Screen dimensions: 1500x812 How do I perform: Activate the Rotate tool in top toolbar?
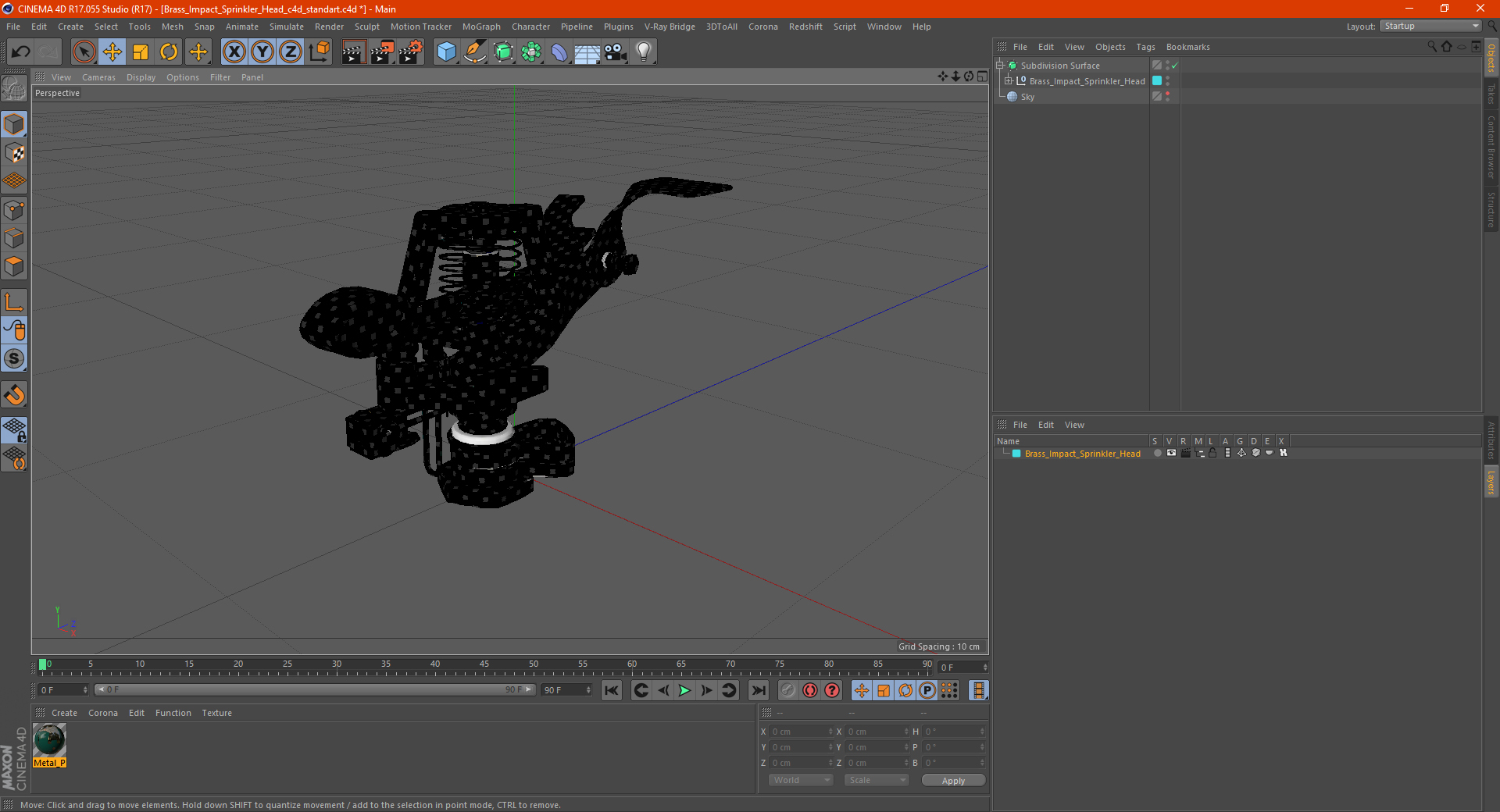pyautogui.click(x=169, y=52)
